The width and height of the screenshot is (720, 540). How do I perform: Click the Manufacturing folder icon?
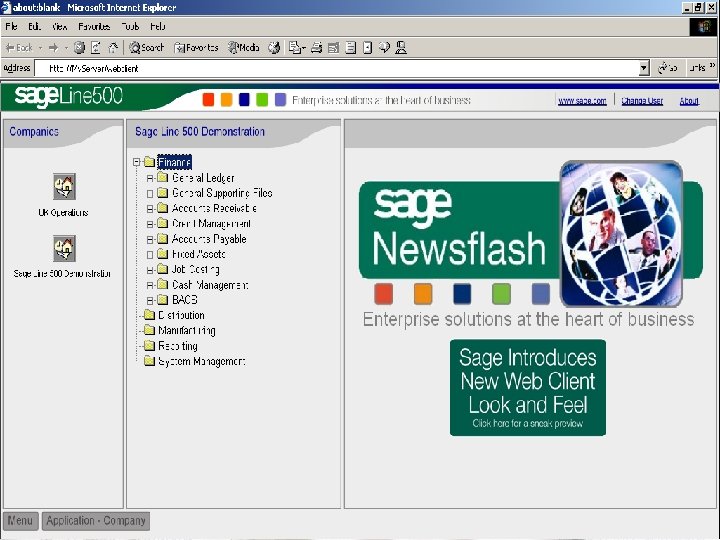(149, 330)
